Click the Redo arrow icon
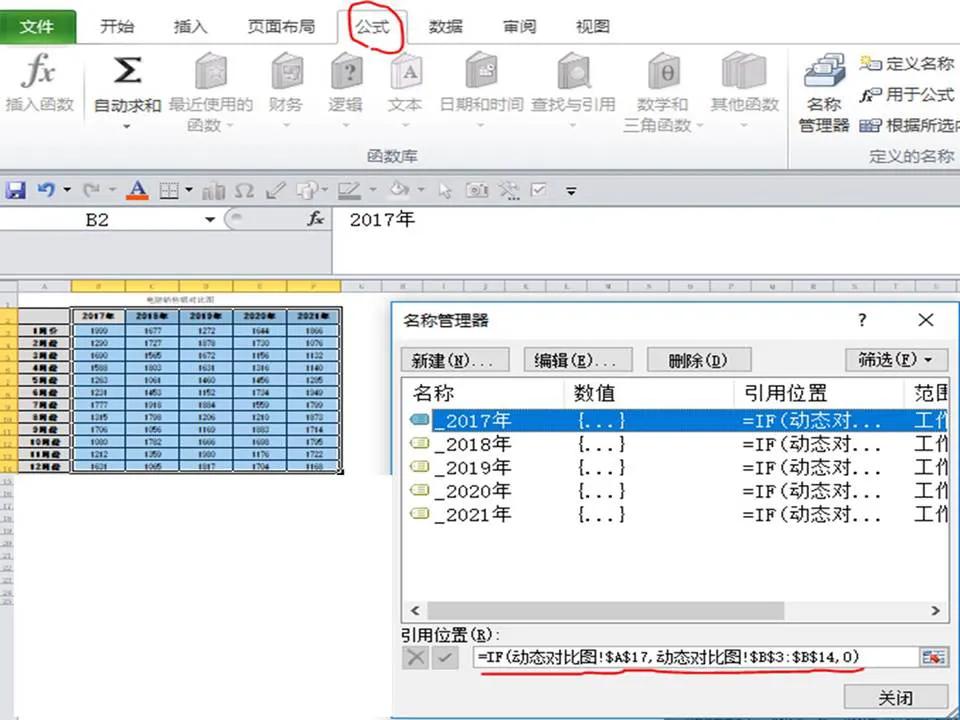The image size is (960, 720). [x=92, y=190]
